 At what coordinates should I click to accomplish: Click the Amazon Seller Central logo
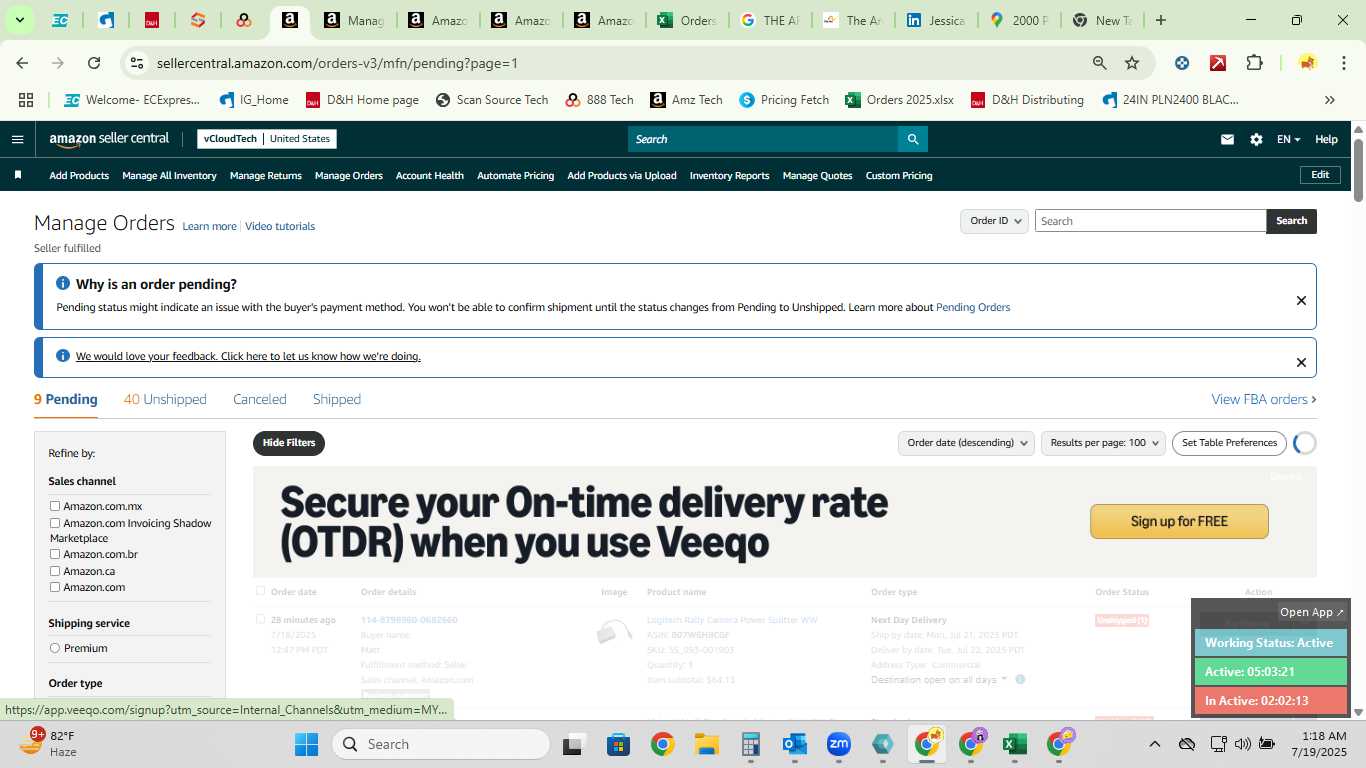[109, 139]
